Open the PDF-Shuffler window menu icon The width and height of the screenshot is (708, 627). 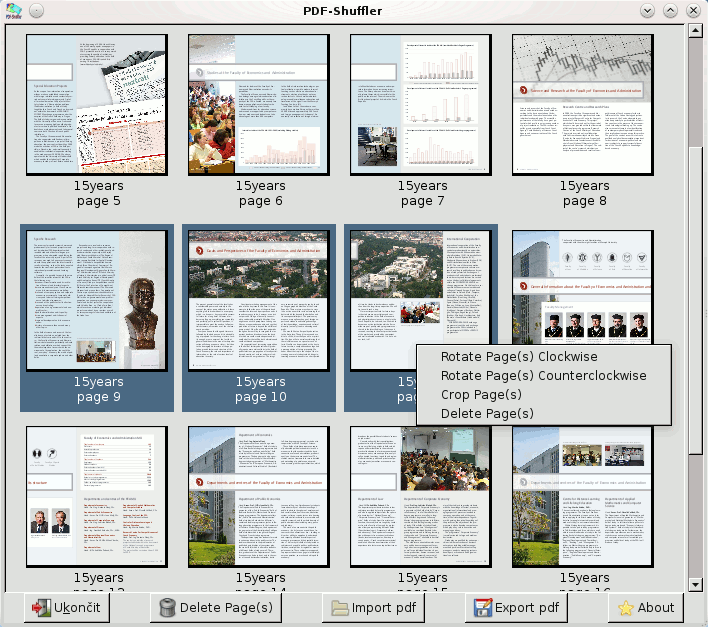tap(14, 10)
